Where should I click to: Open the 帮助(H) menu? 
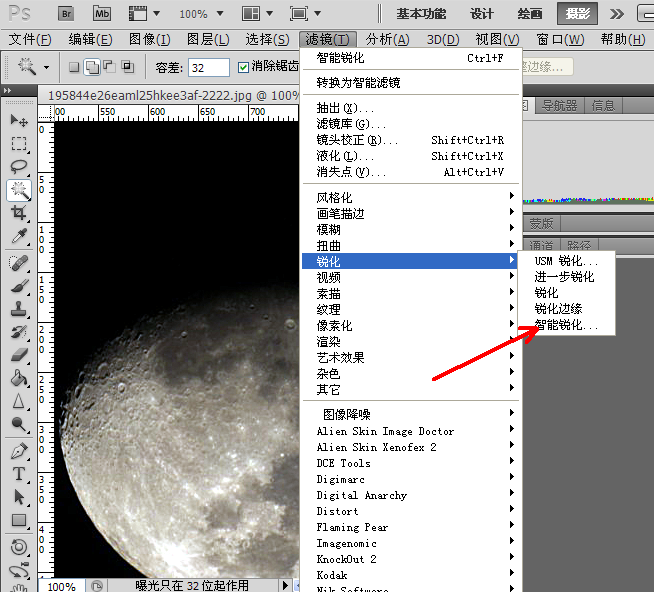click(x=623, y=40)
